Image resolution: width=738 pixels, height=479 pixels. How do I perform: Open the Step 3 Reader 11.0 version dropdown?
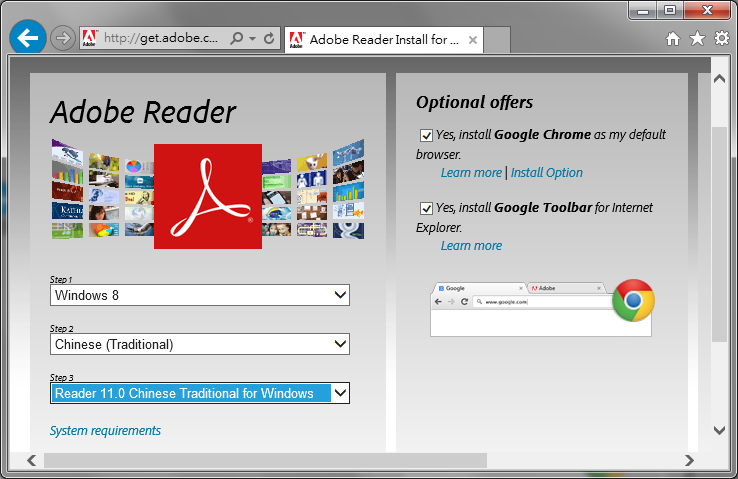[200, 393]
